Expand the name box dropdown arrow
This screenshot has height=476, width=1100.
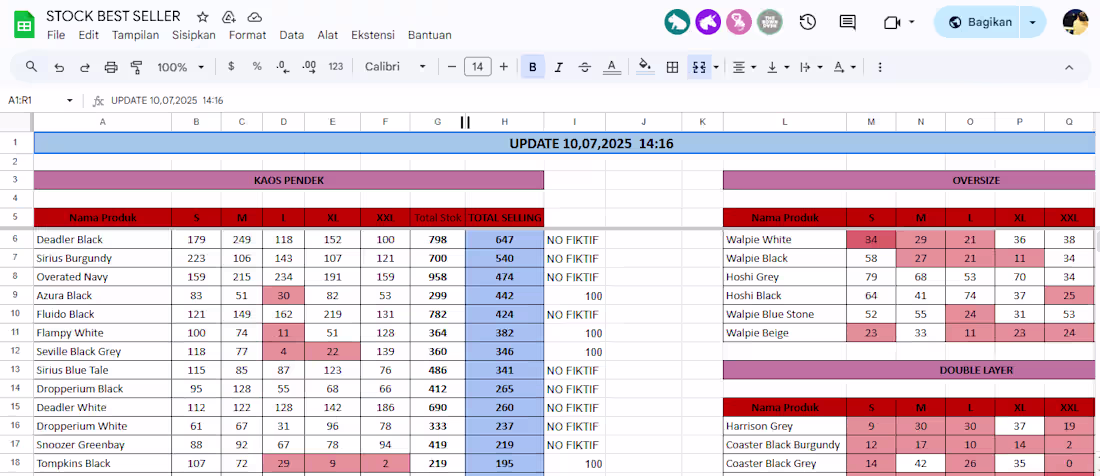click(x=69, y=100)
